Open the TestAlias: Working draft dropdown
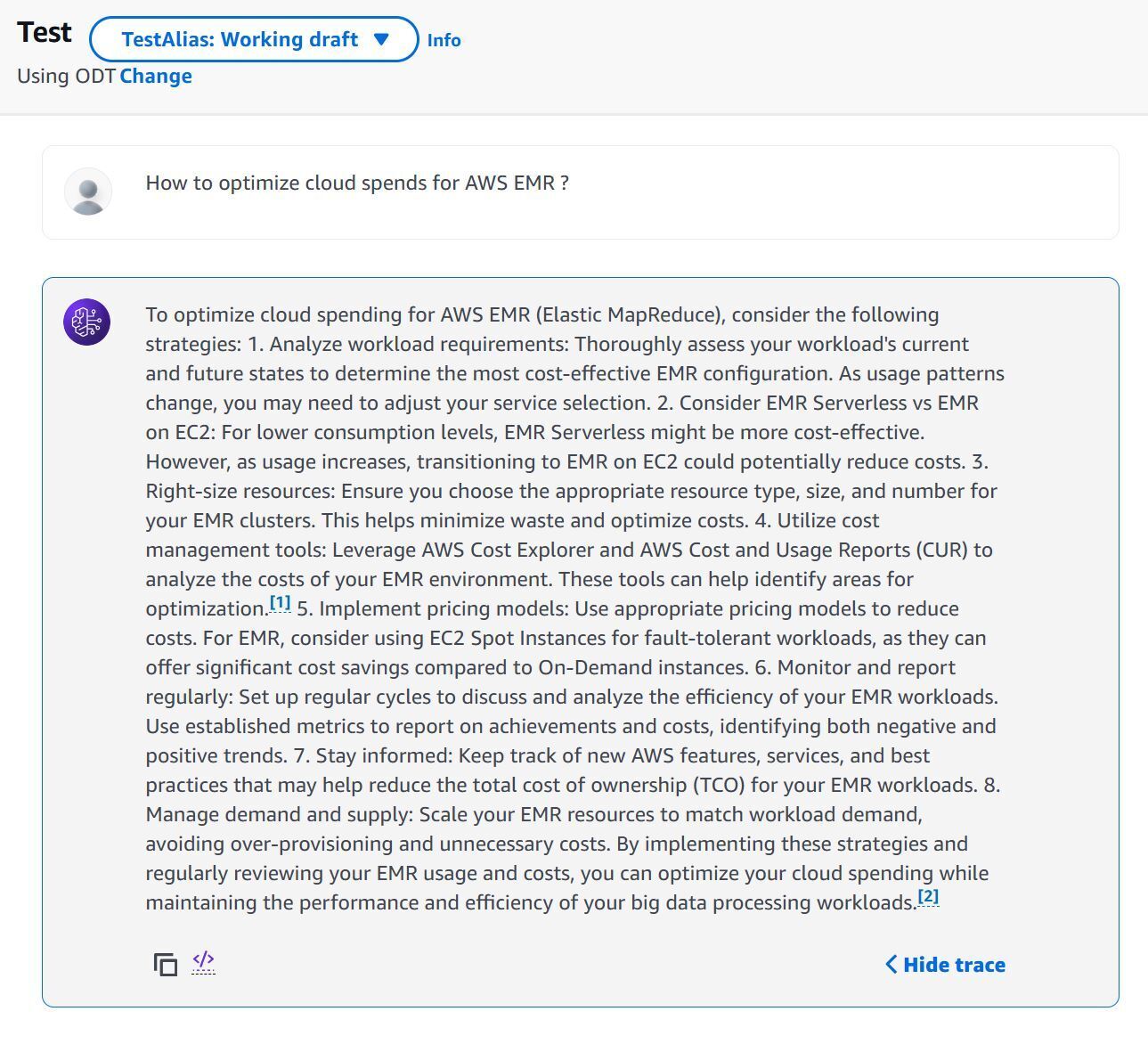 click(254, 39)
